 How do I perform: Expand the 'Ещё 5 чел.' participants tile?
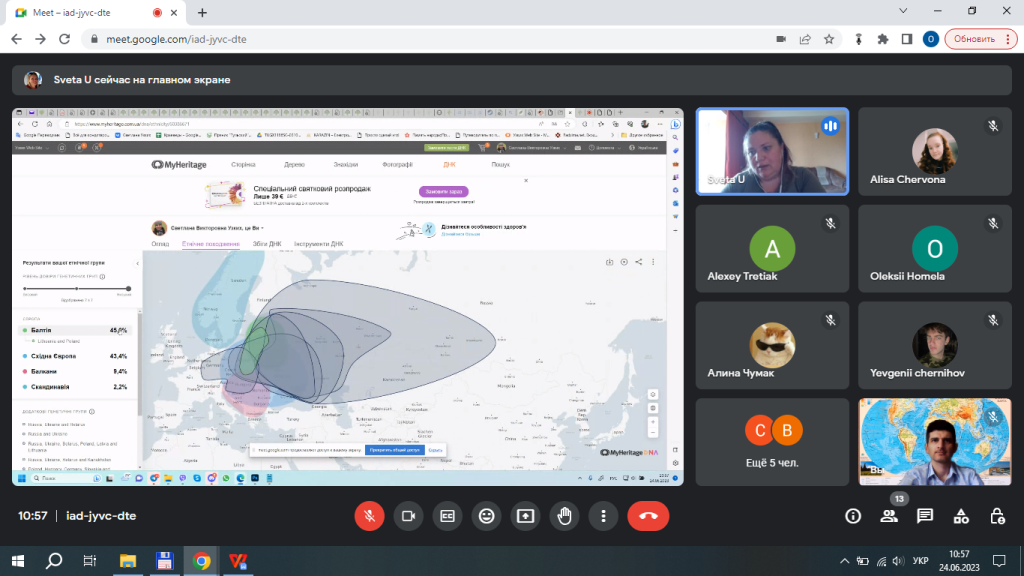coord(773,442)
